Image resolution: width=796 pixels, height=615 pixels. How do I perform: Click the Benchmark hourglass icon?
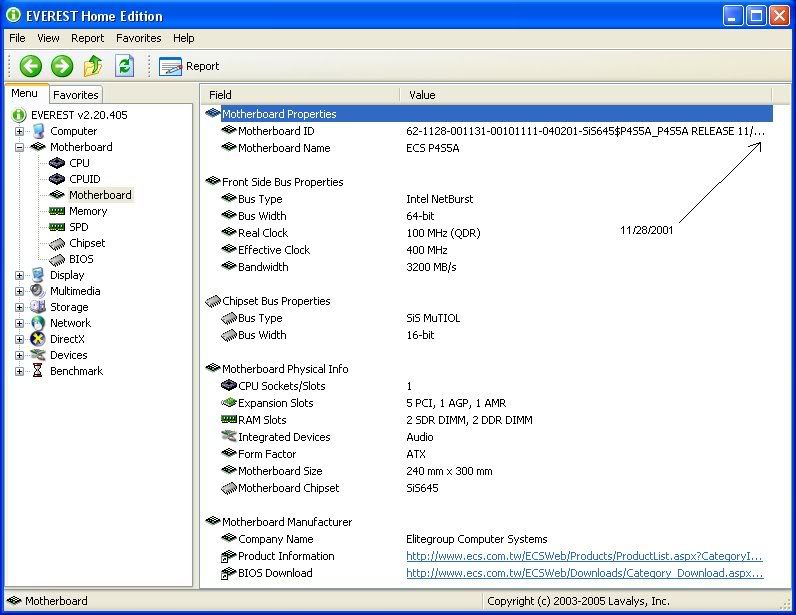(x=38, y=371)
